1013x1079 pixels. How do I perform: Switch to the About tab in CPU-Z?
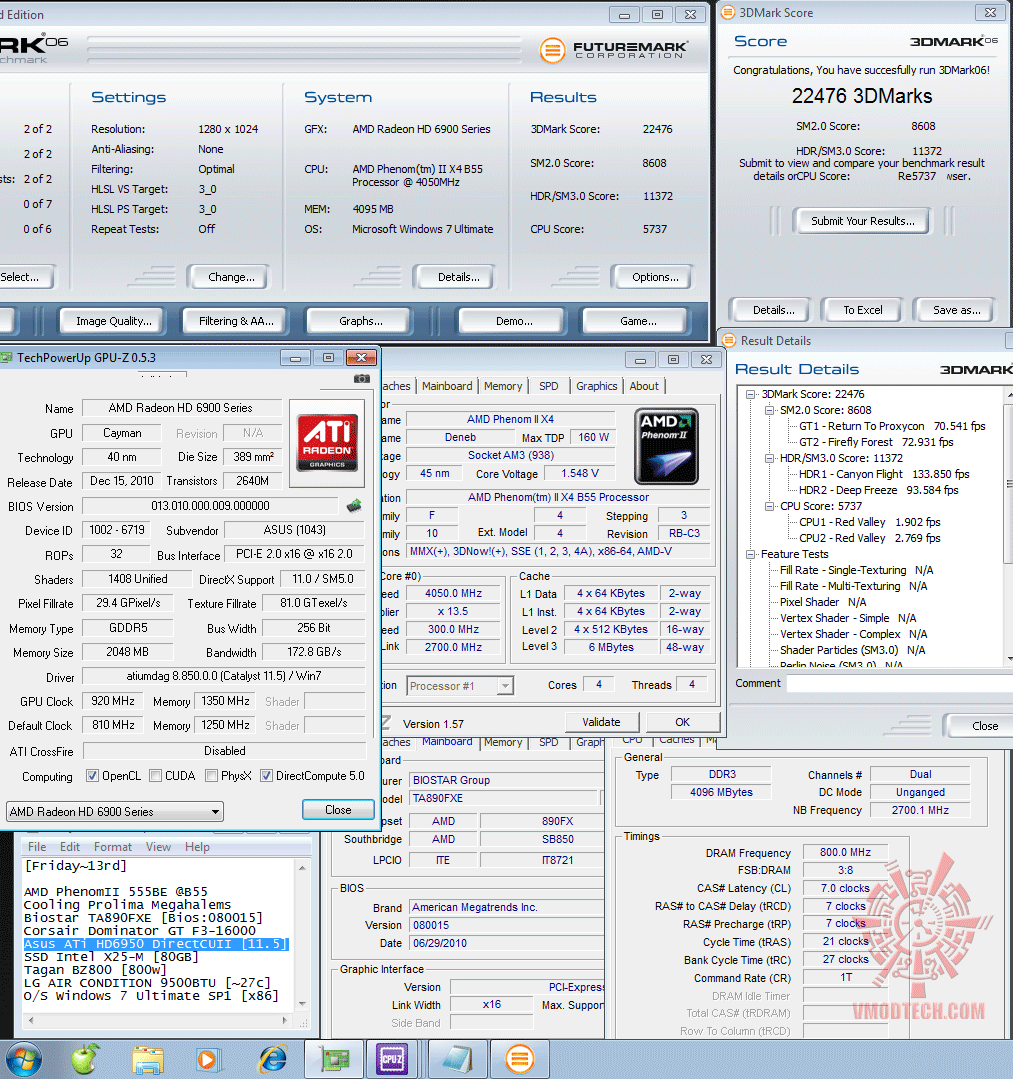click(644, 386)
